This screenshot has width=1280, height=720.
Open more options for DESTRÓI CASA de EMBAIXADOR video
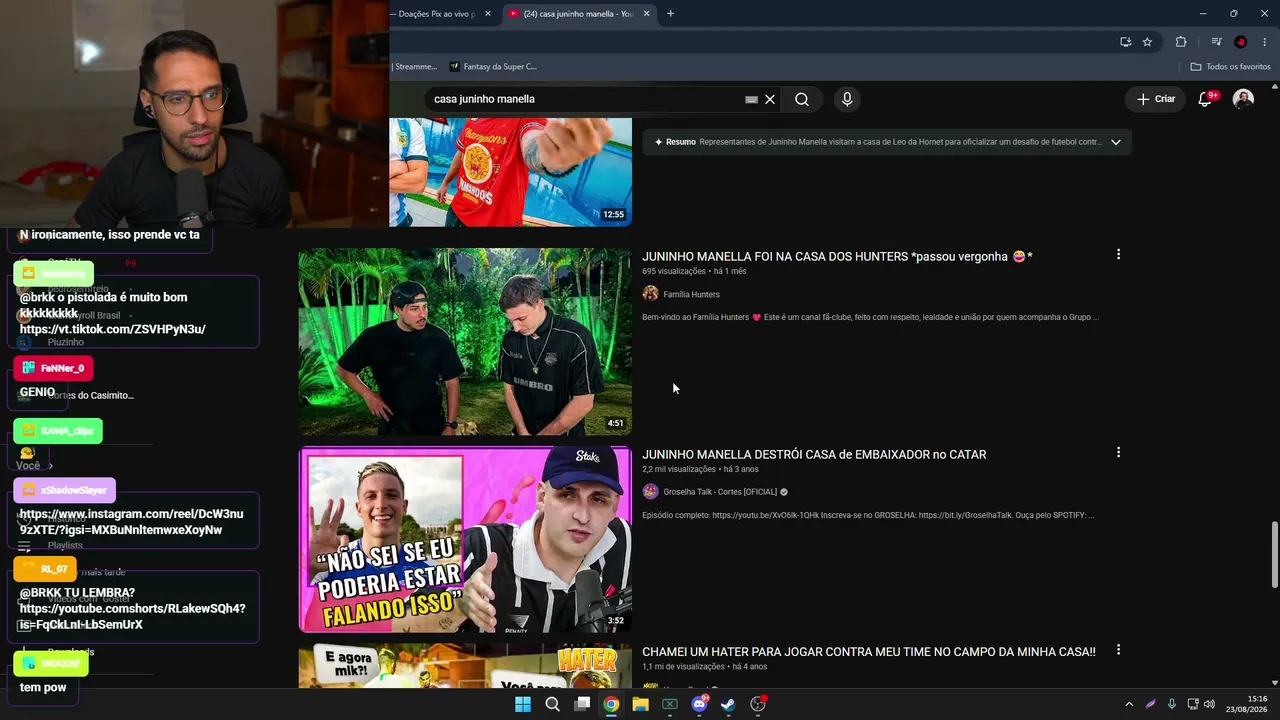[x=1118, y=453]
